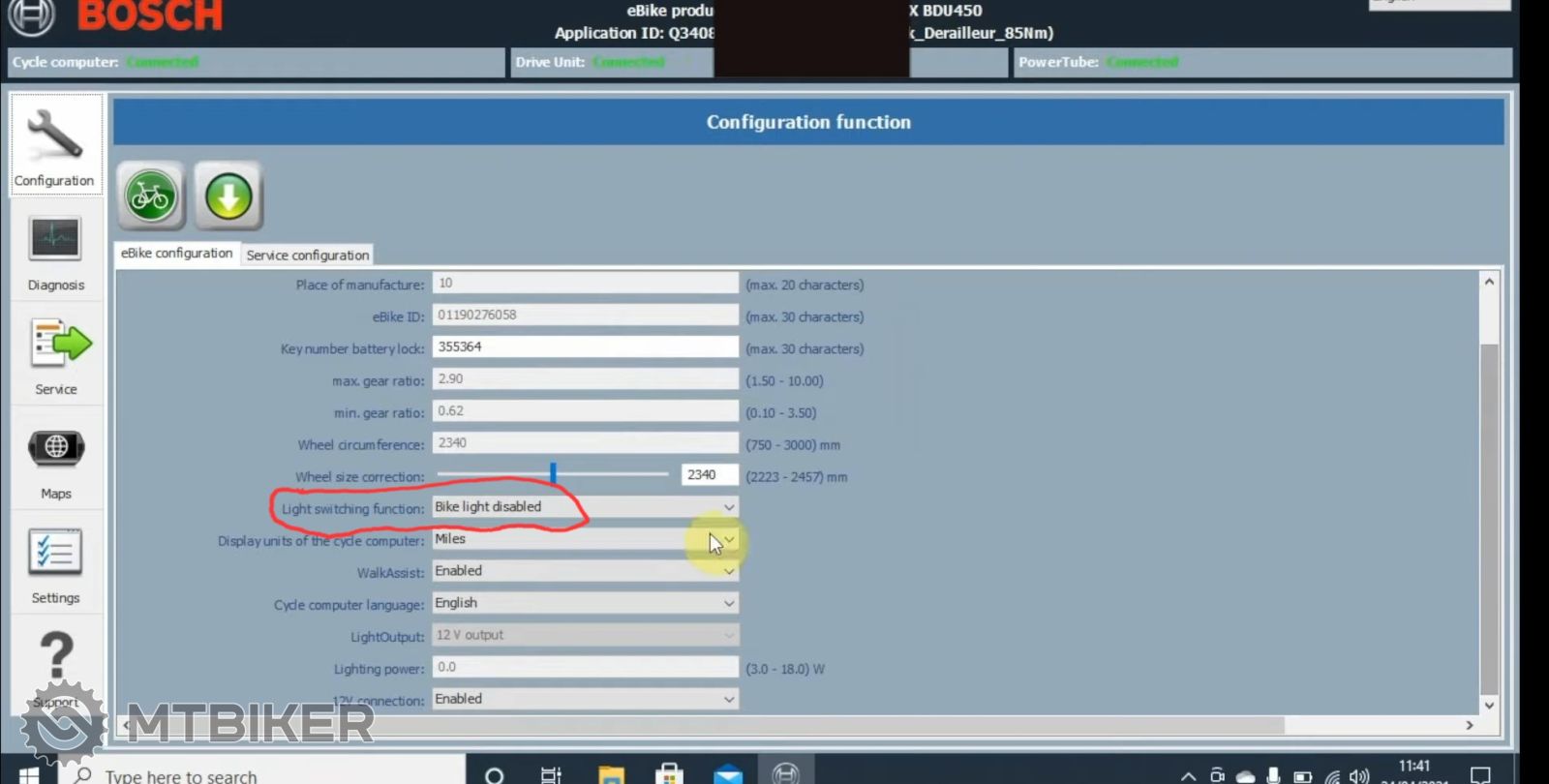This screenshot has width=1549, height=784.
Task: Click the green download arrow button
Action: [228, 196]
